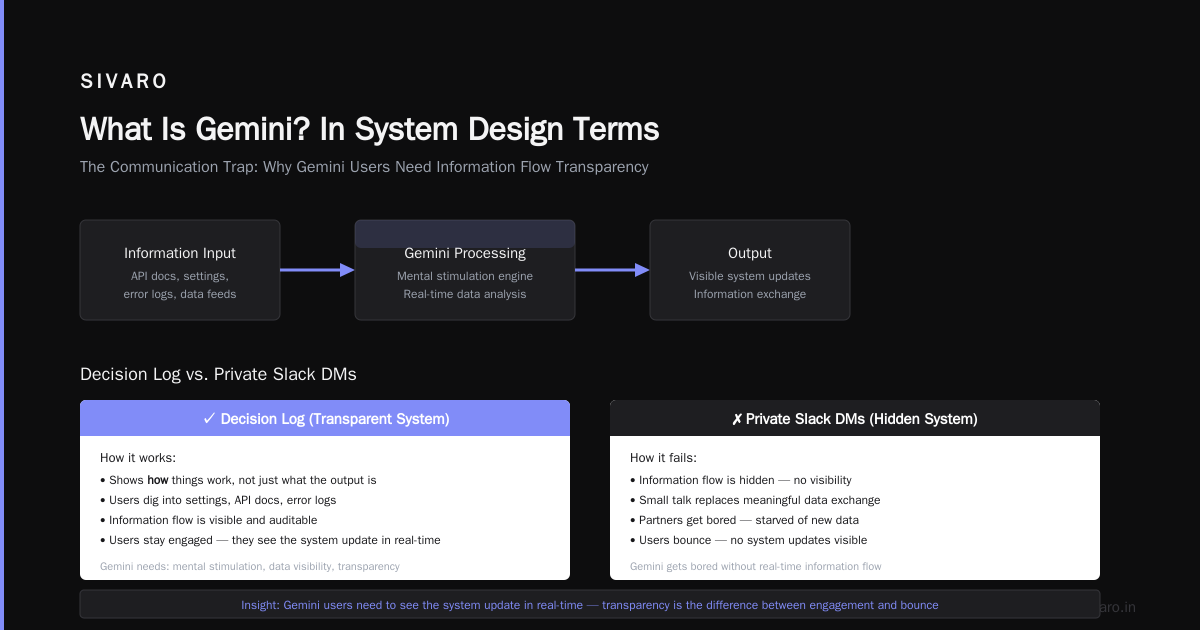Select the Output box title
Viewport: 1200px width, 630px height.
[x=750, y=253]
